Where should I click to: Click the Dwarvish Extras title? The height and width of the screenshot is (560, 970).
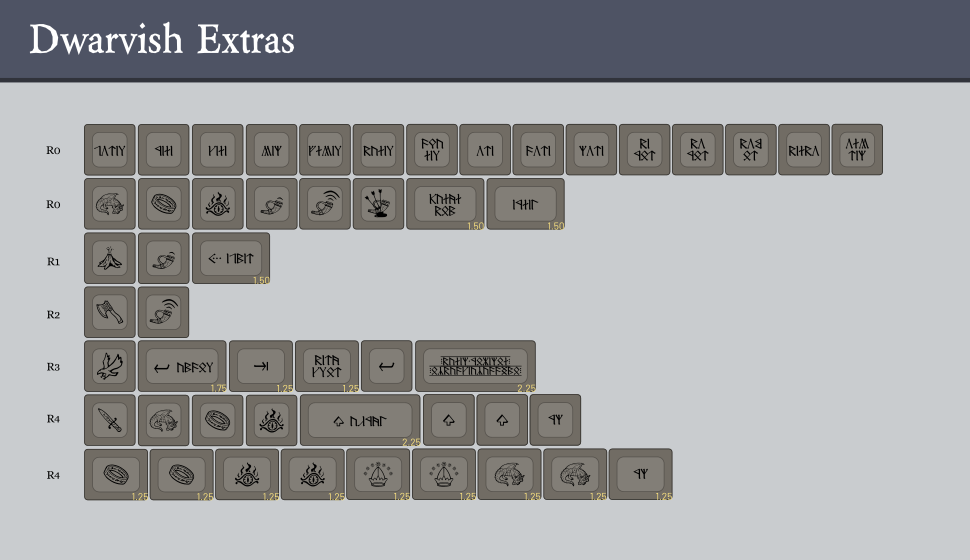point(162,40)
